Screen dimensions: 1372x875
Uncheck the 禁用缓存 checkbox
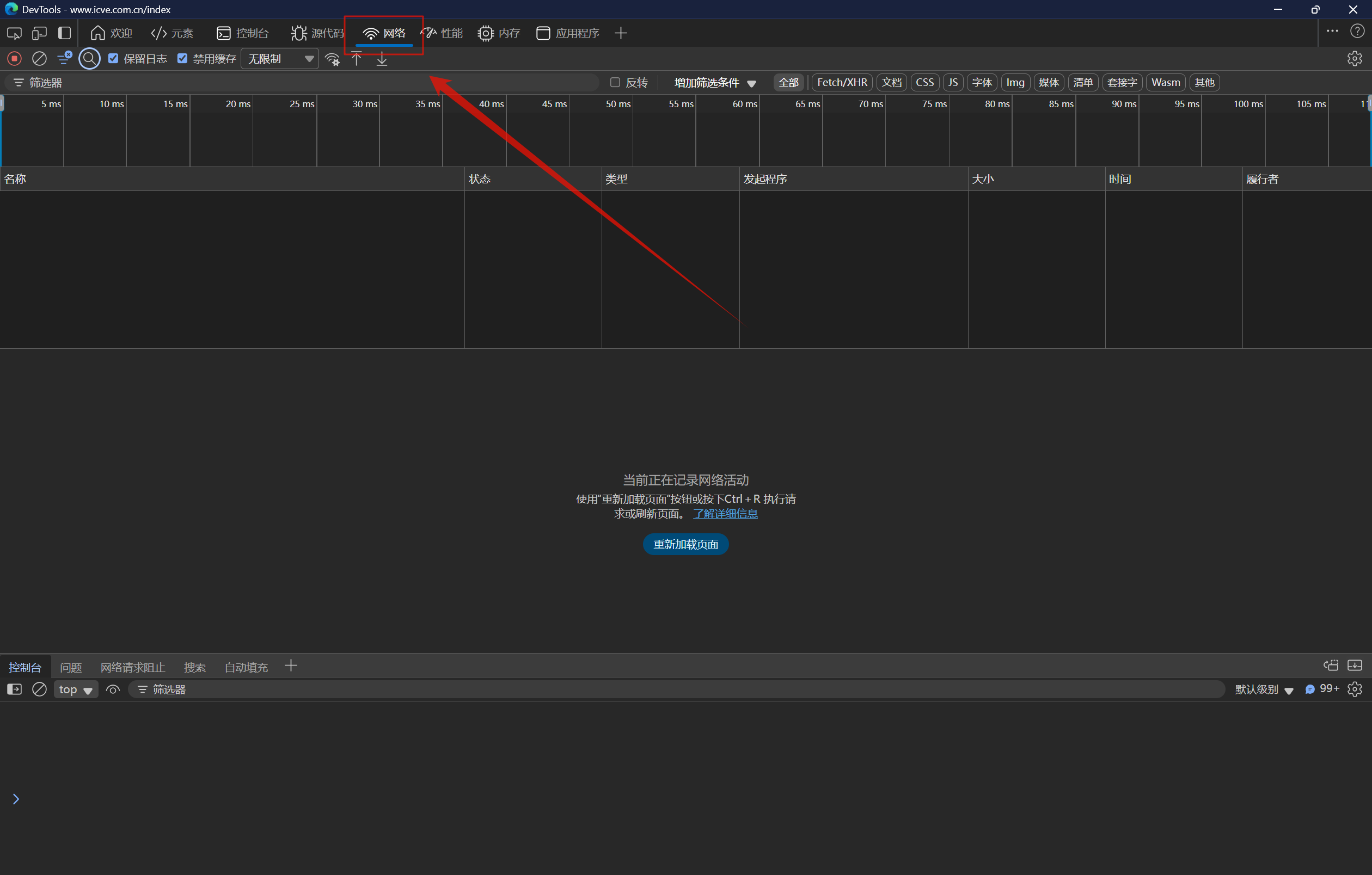tap(182, 59)
